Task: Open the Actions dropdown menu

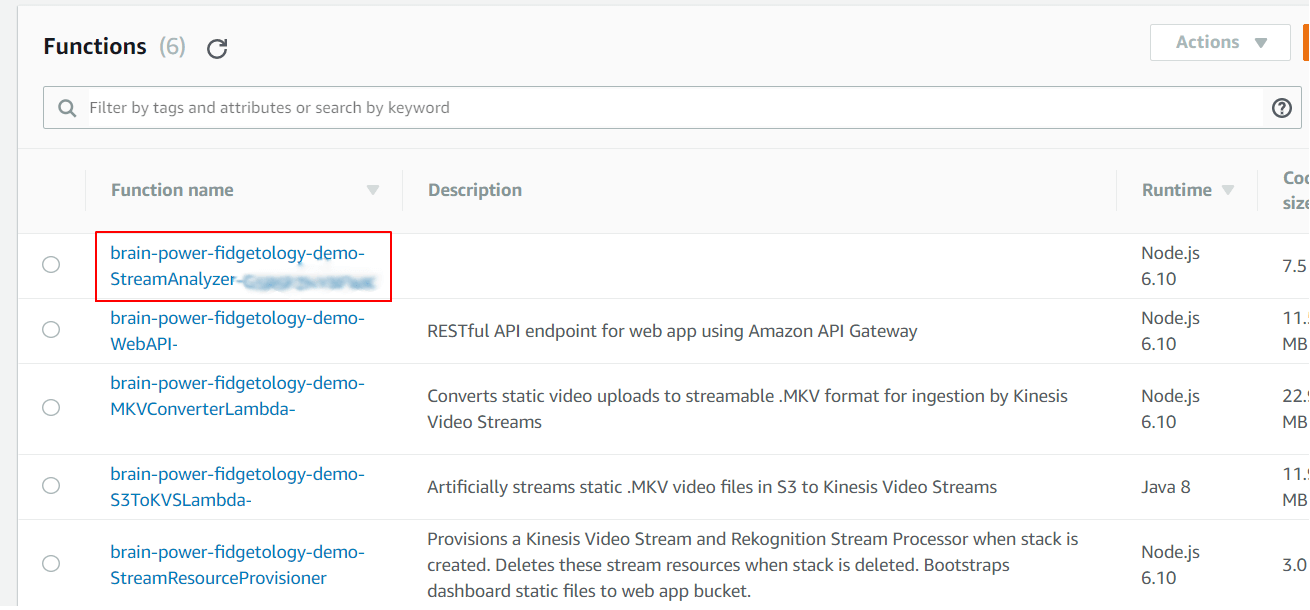Action: [1220, 42]
